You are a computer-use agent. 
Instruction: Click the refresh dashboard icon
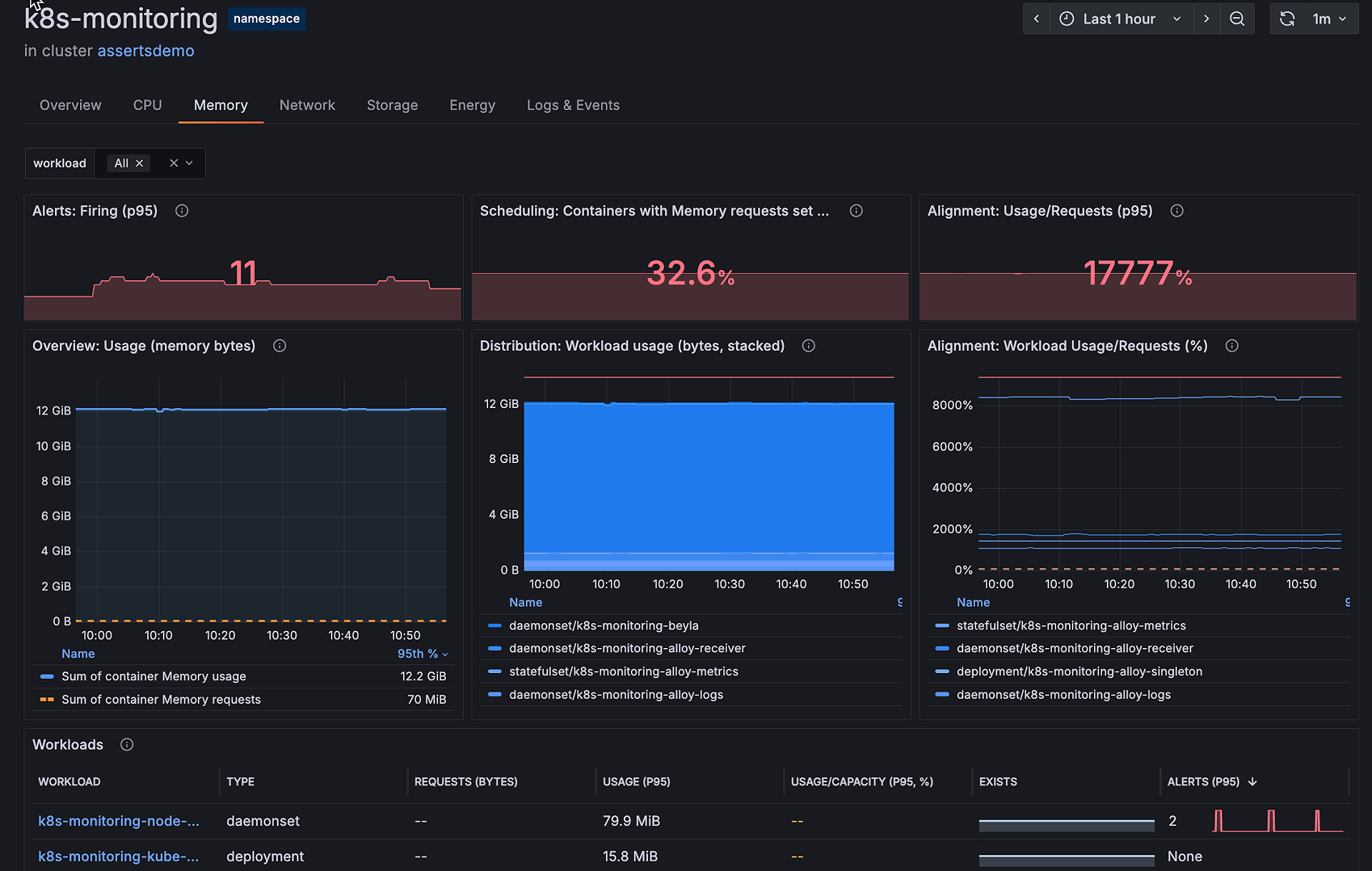point(1287,19)
